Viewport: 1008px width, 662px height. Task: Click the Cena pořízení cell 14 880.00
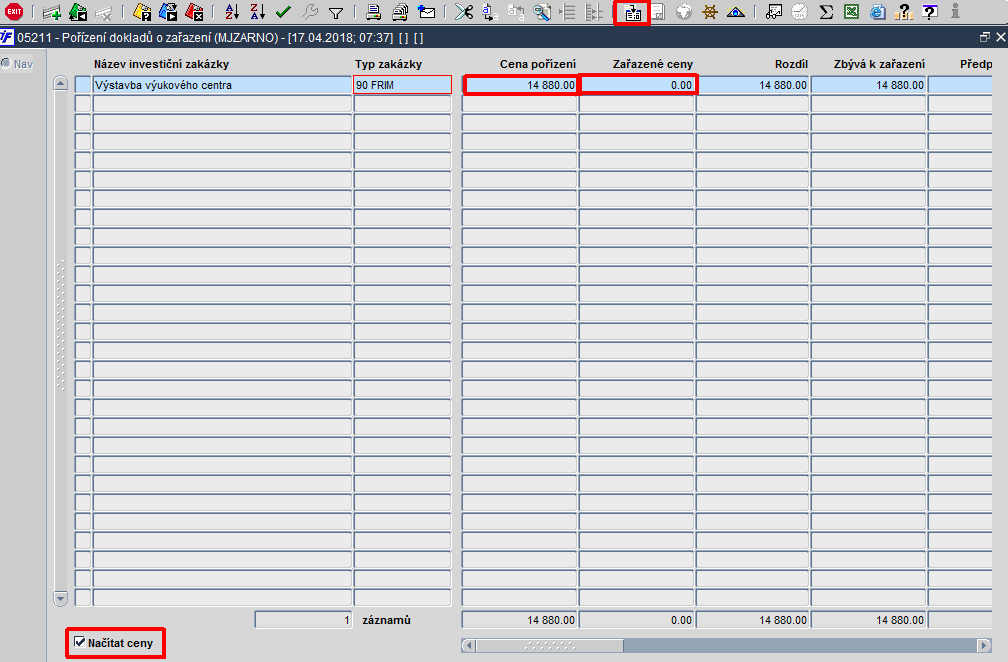pos(519,85)
